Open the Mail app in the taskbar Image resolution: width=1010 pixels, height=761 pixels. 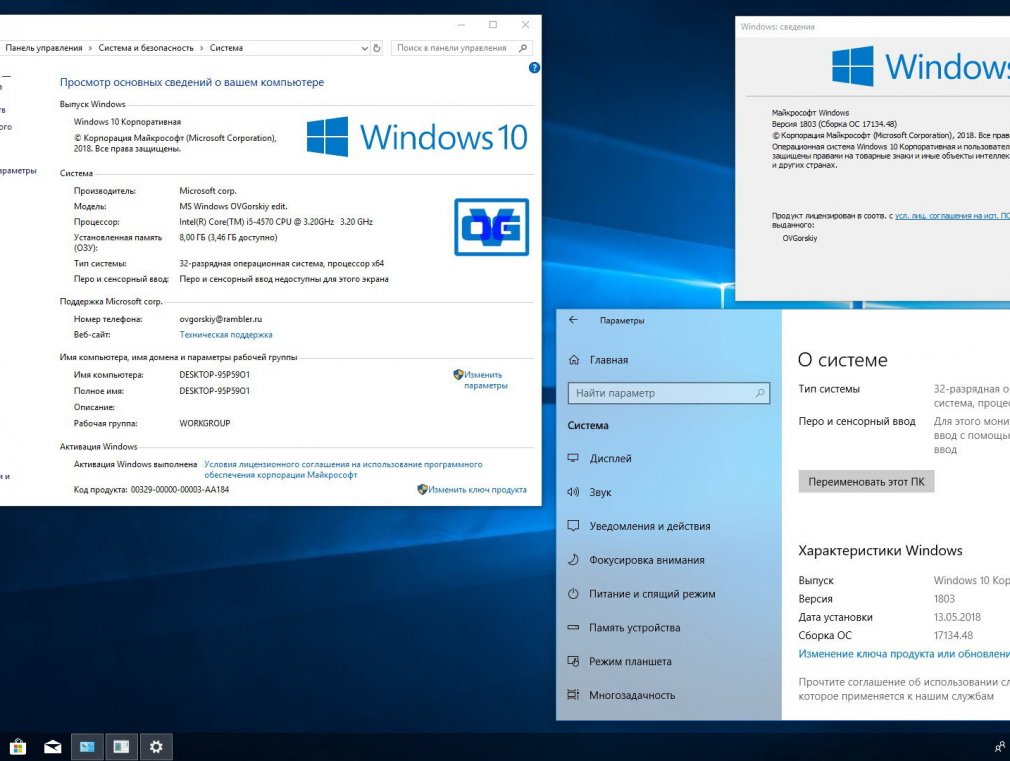52,746
